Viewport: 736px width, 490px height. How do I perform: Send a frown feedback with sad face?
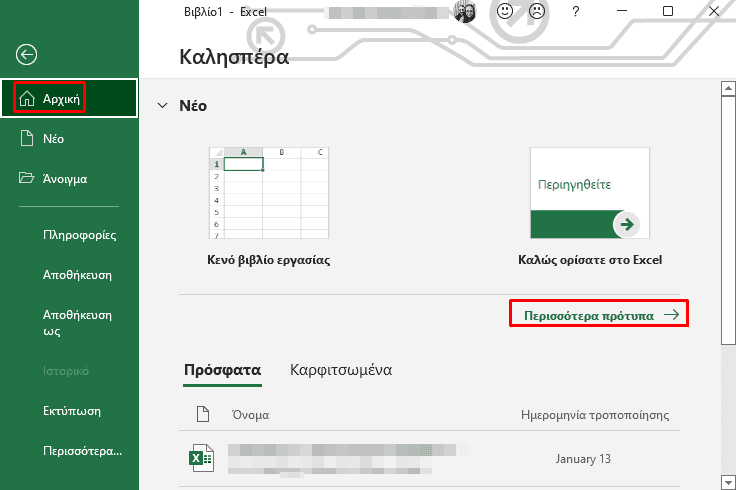click(537, 11)
